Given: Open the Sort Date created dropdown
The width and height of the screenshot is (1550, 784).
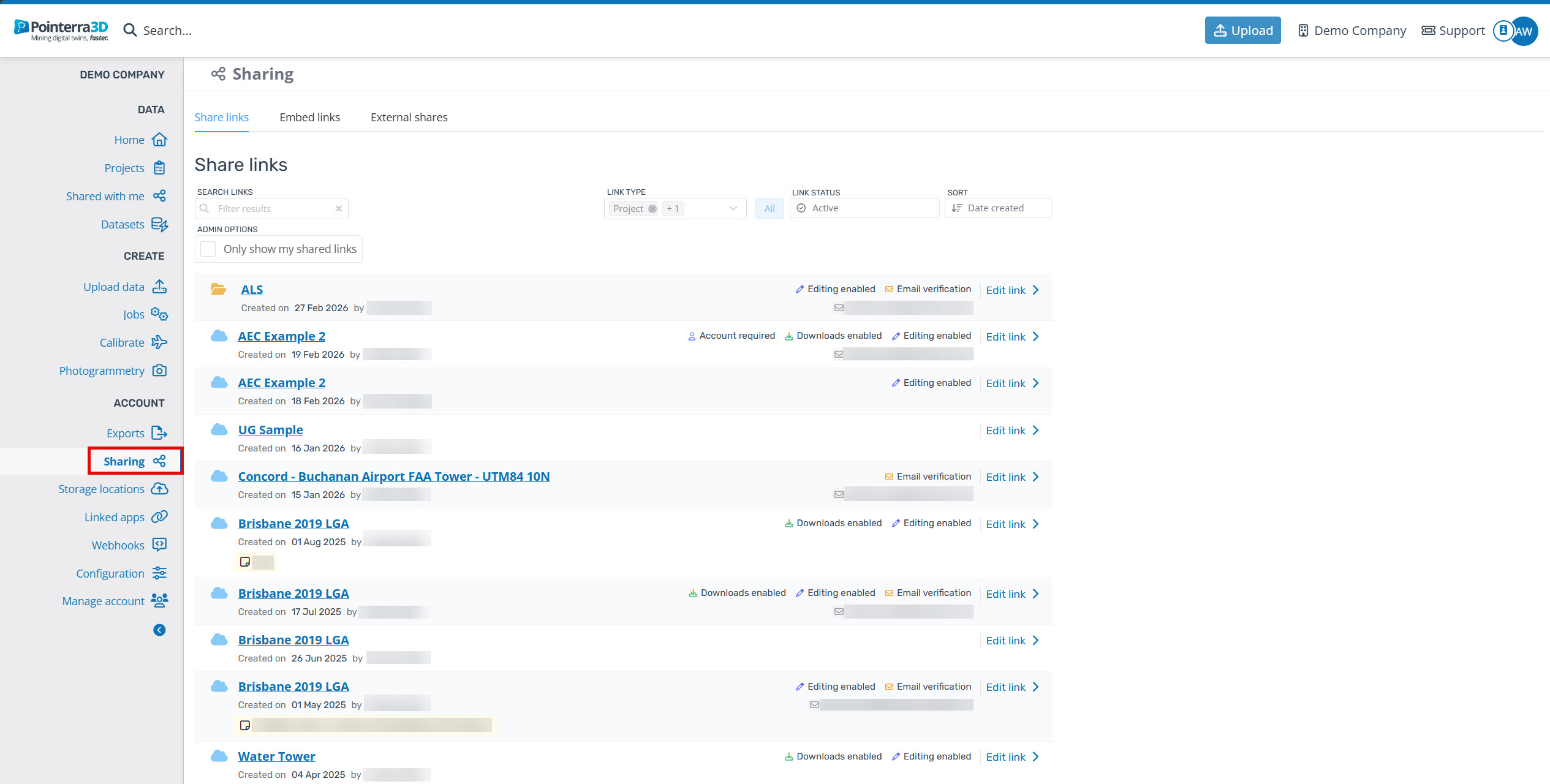Looking at the screenshot, I should pyautogui.click(x=997, y=208).
